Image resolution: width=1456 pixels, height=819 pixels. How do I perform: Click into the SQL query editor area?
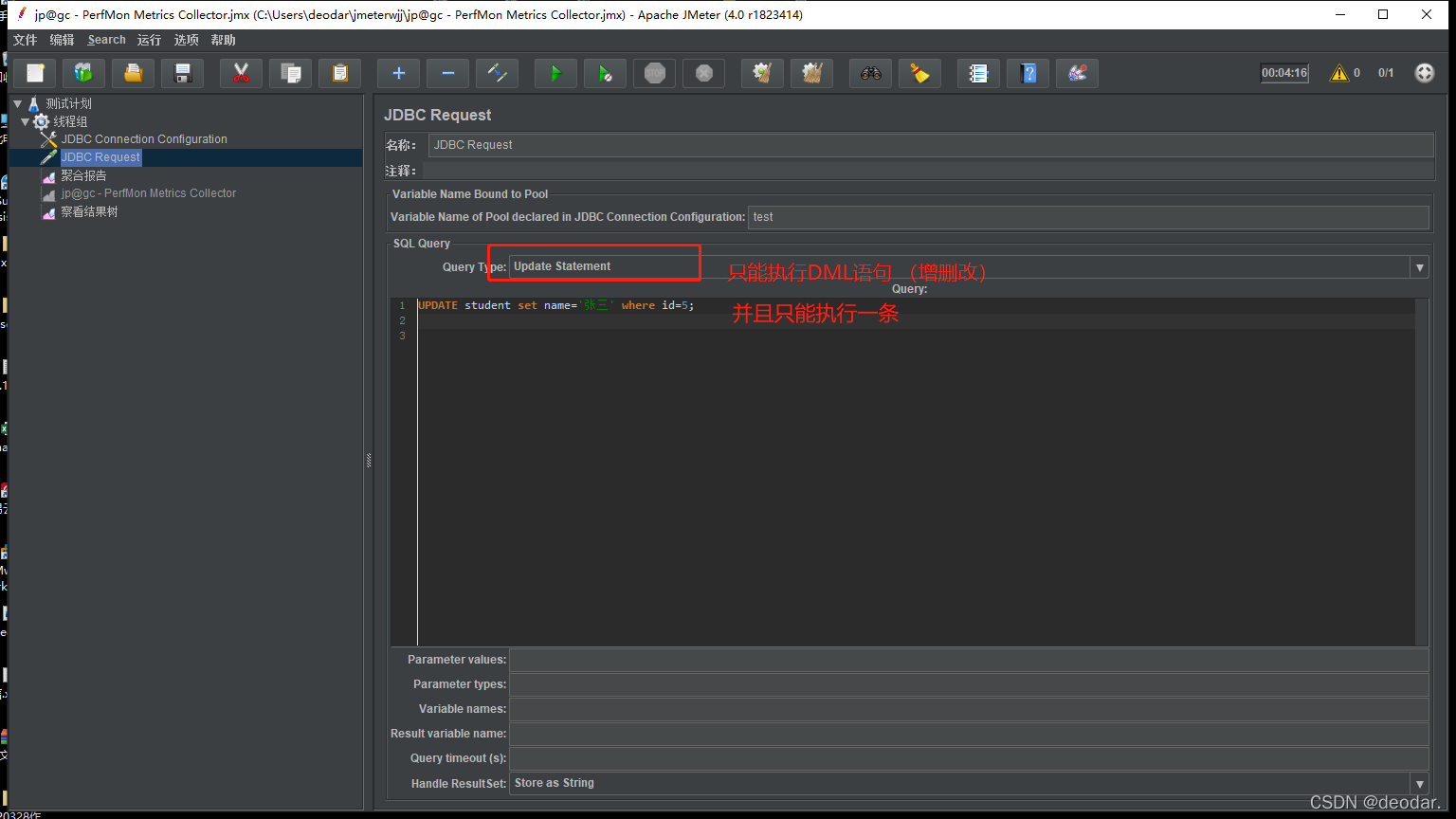point(916,474)
